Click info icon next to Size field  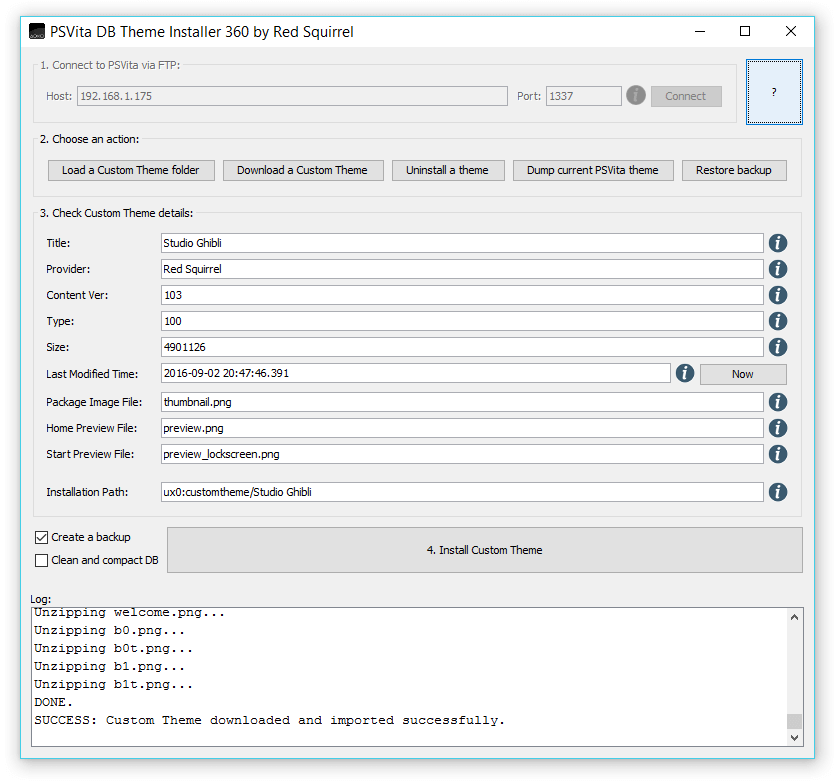click(x=778, y=347)
